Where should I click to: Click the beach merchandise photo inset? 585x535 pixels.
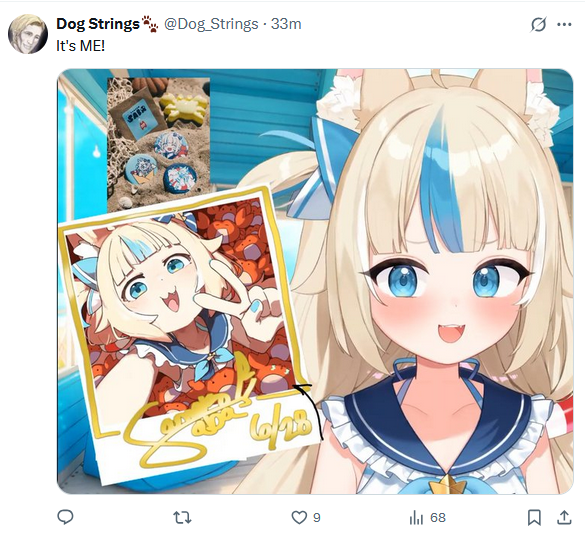pos(159,146)
